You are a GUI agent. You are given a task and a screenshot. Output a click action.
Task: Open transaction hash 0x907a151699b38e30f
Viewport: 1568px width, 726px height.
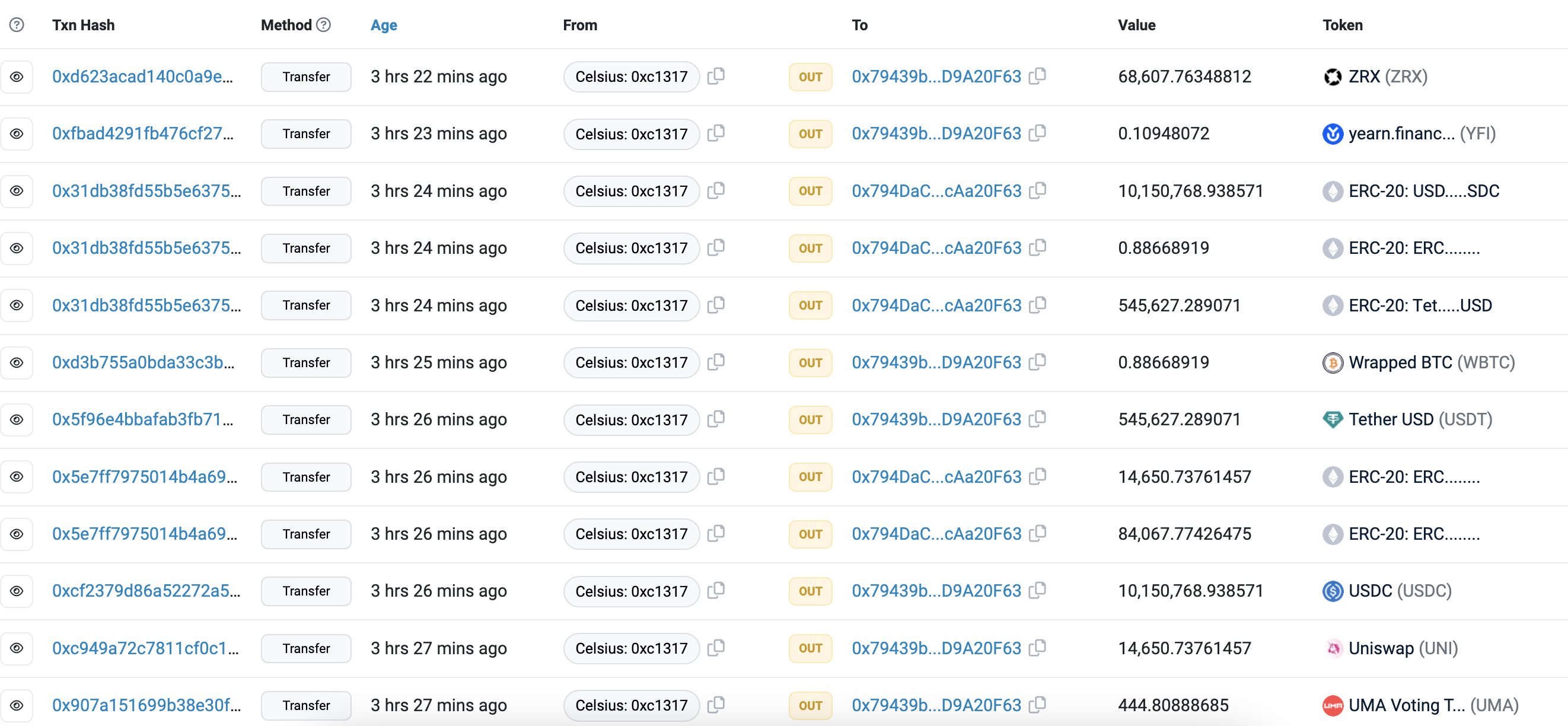tap(146, 705)
